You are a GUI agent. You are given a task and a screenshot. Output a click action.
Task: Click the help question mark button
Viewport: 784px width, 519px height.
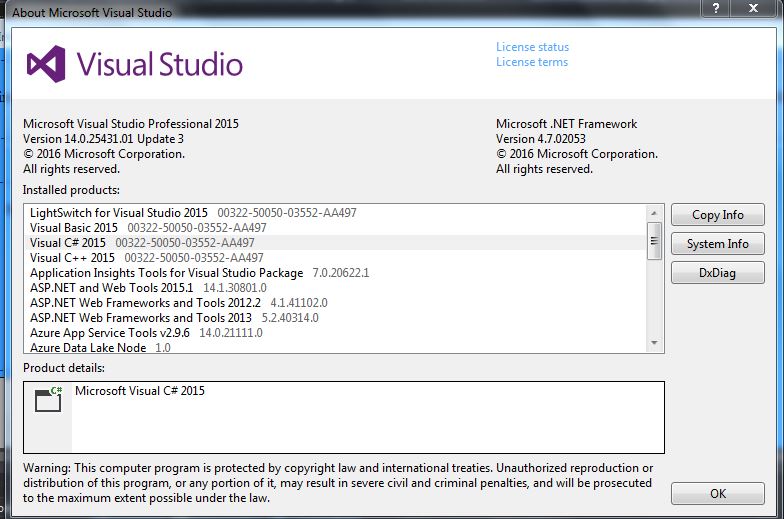click(x=716, y=8)
